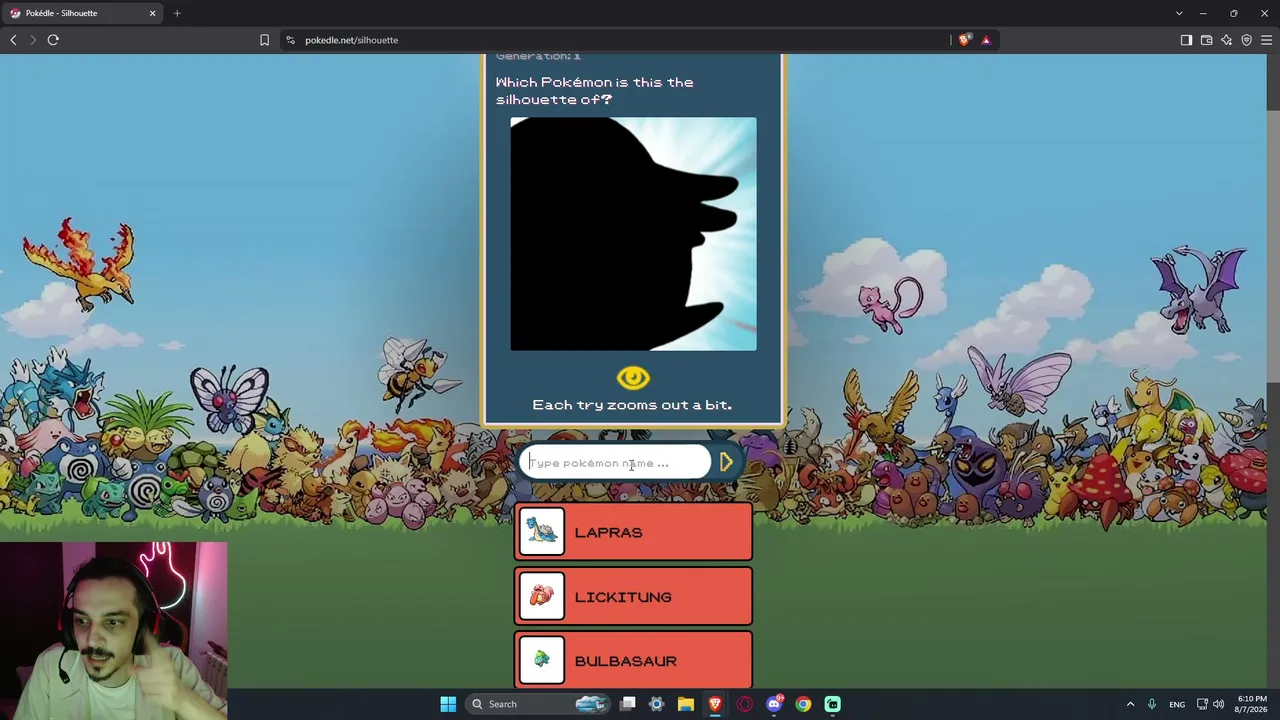Close the Pokédle - Silhouette tab
The height and width of the screenshot is (720, 1280).
tap(152, 13)
